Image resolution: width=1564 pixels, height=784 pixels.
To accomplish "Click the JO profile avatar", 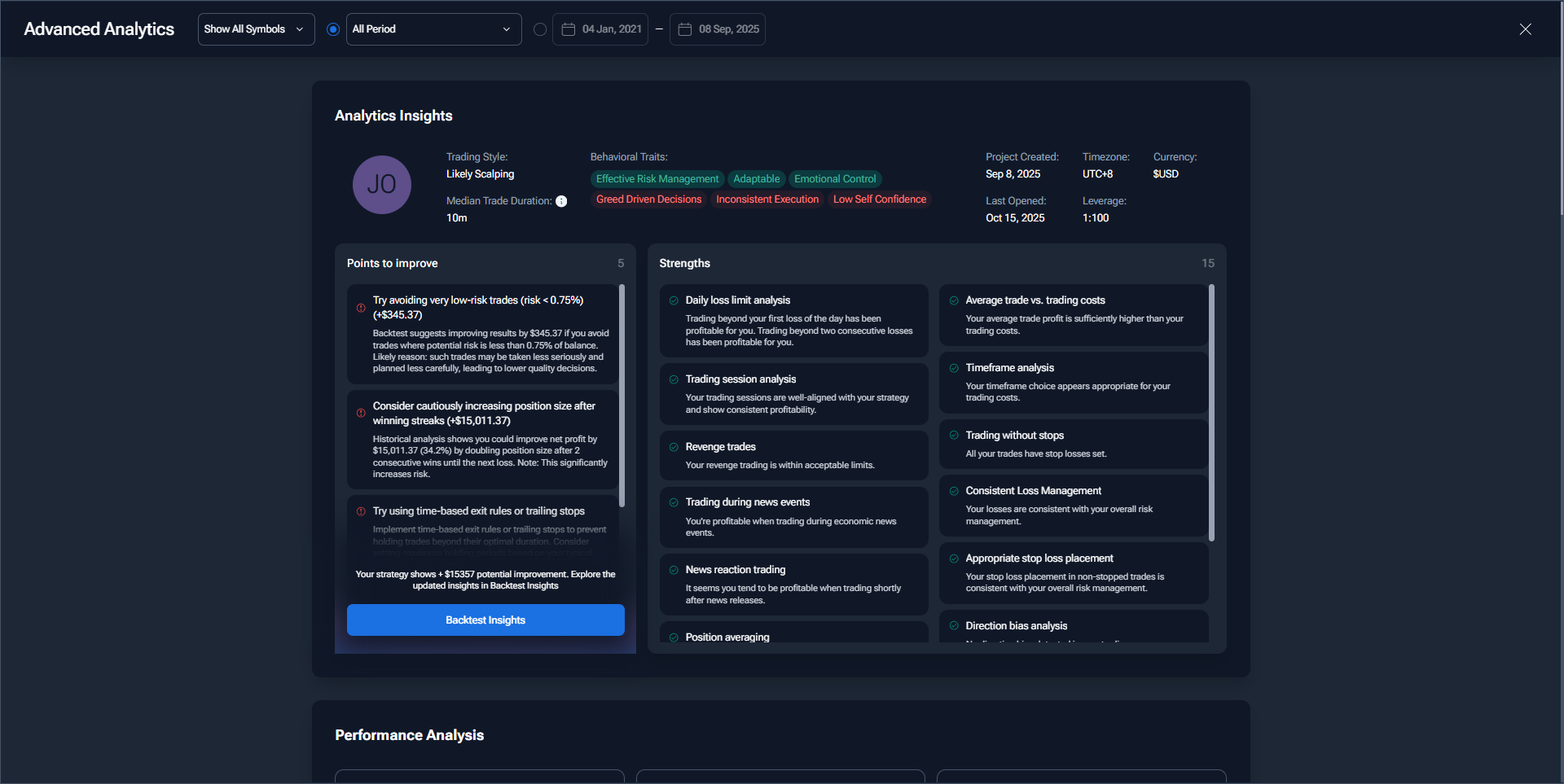I will (381, 185).
